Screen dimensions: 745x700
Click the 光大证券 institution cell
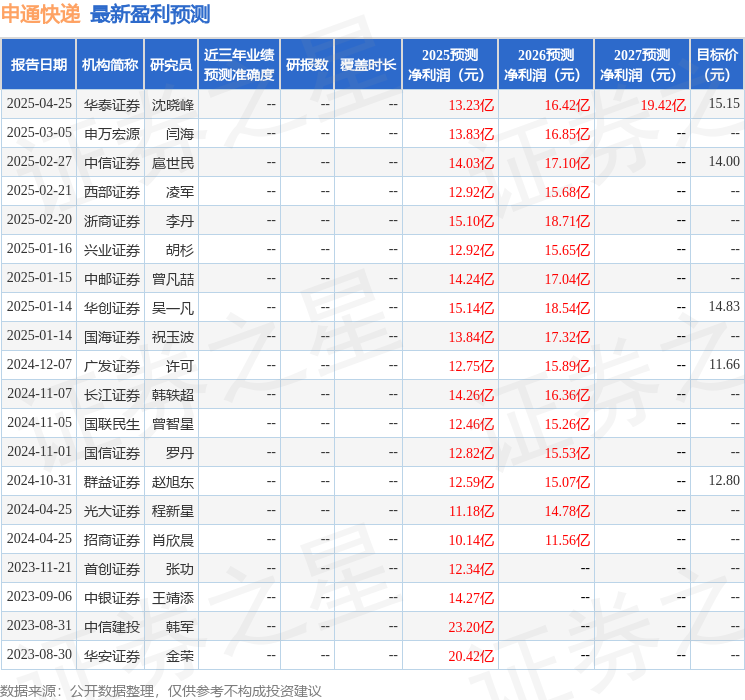pos(112,510)
